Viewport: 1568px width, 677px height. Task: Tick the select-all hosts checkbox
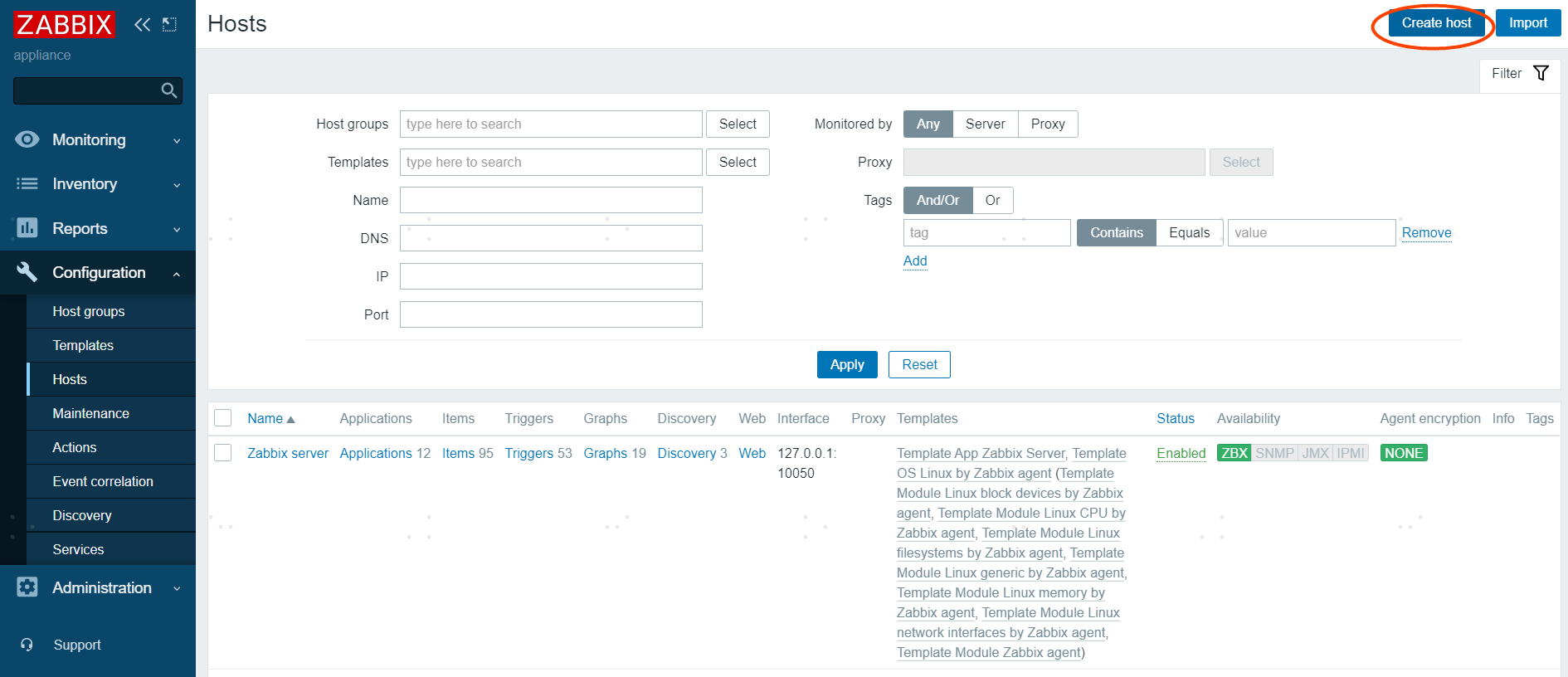pyautogui.click(x=223, y=418)
